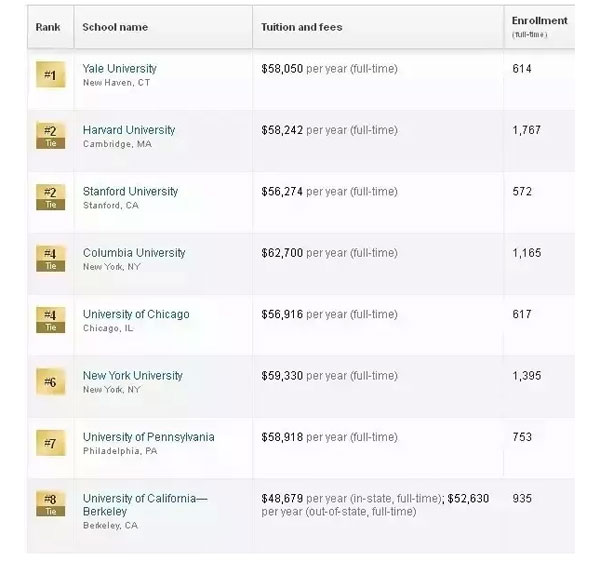The width and height of the screenshot is (600, 561).
Task: Open the University of Pennsylvania link
Action: click(148, 437)
